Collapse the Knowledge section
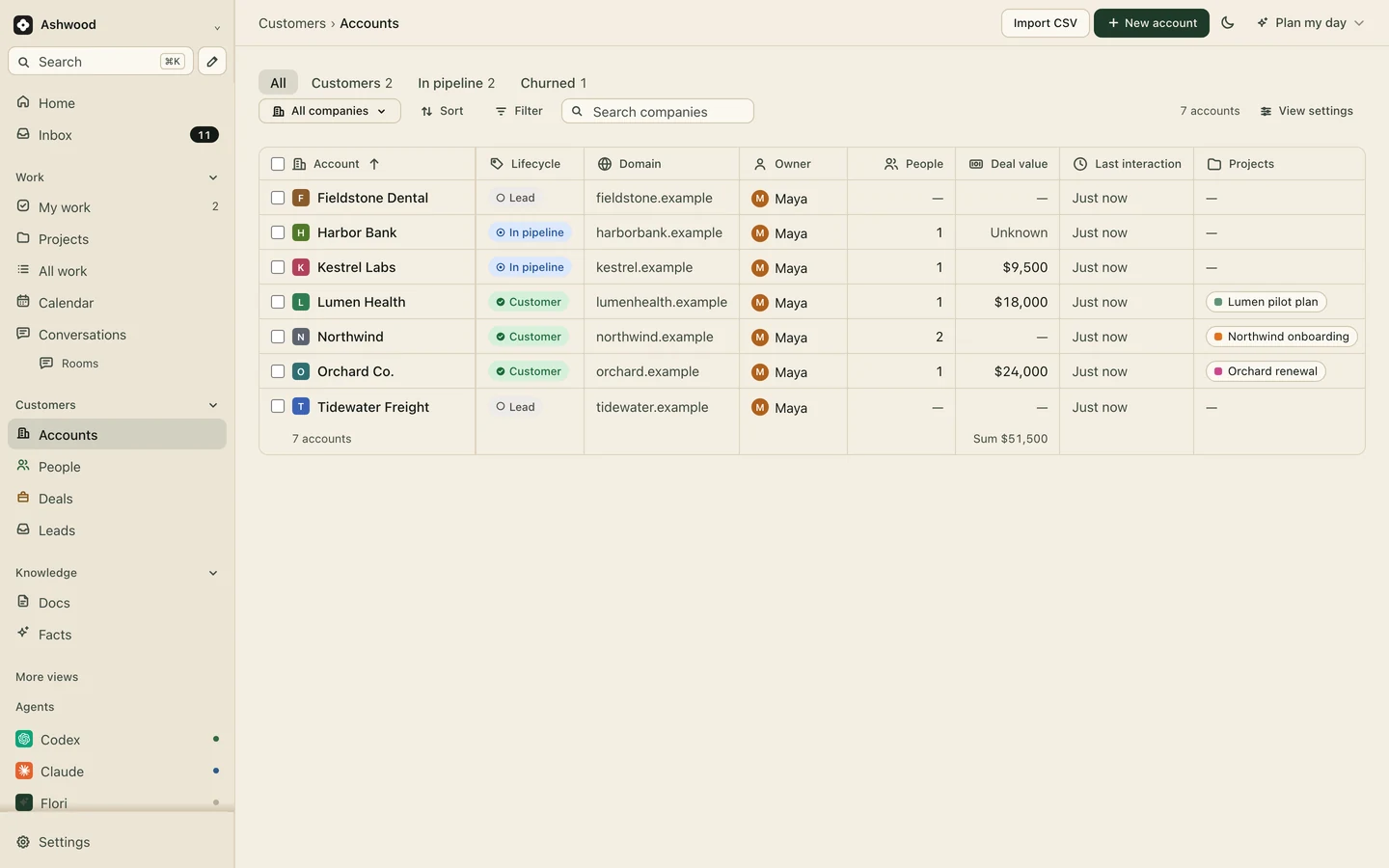The height and width of the screenshot is (868, 1389). (213, 573)
